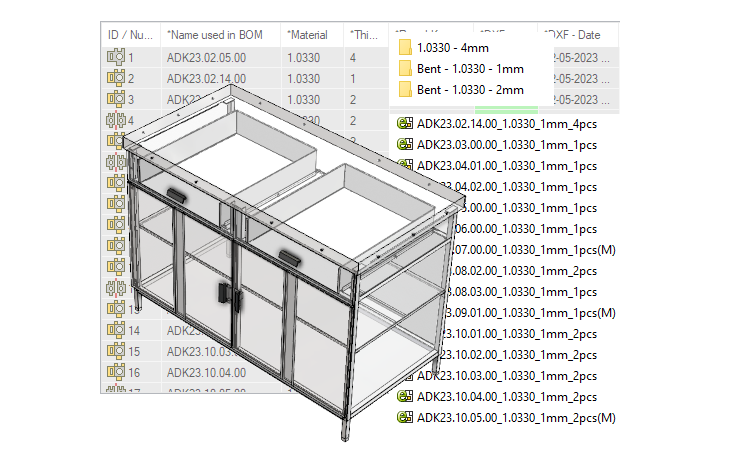
Task: Select the cell 'ADK23.02.14.00' in BOM row 2
Action: [206, 79]
